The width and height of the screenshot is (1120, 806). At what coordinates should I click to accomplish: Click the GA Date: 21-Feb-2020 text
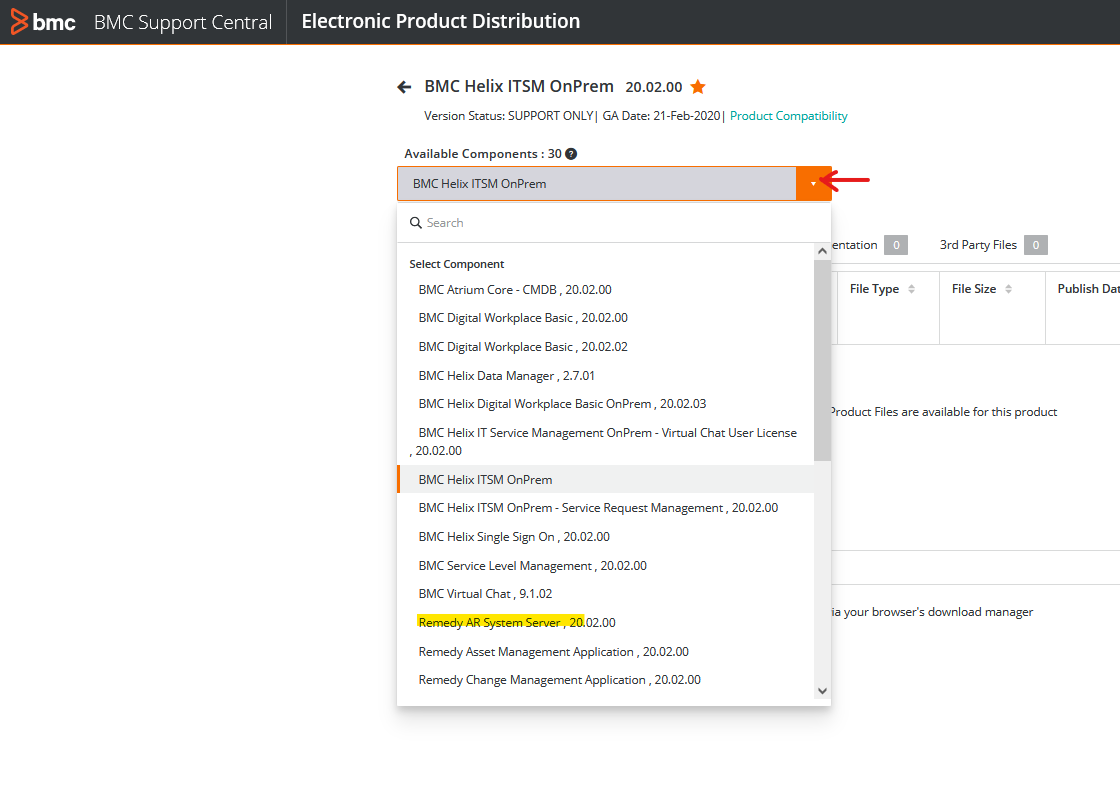pos(661,116)
